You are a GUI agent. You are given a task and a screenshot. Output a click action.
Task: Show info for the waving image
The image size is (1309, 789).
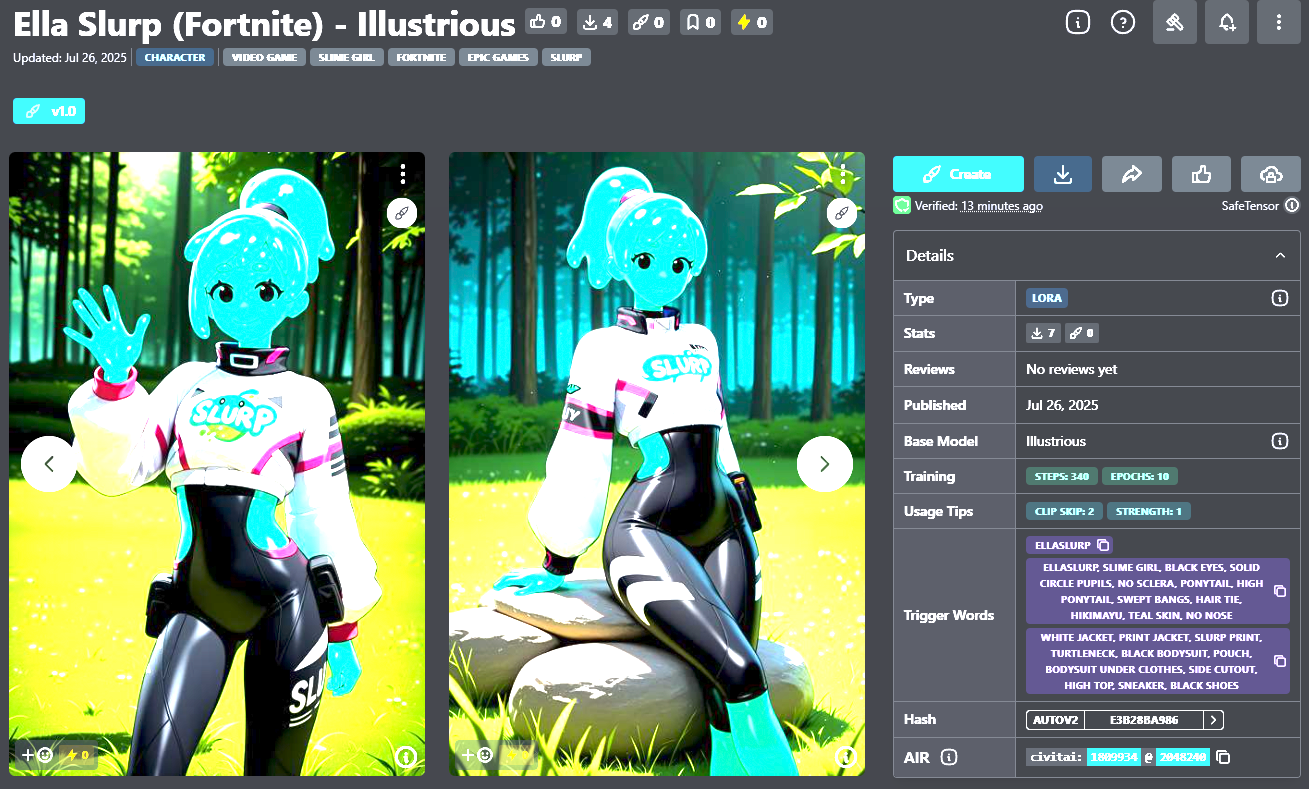coord(406,756)
